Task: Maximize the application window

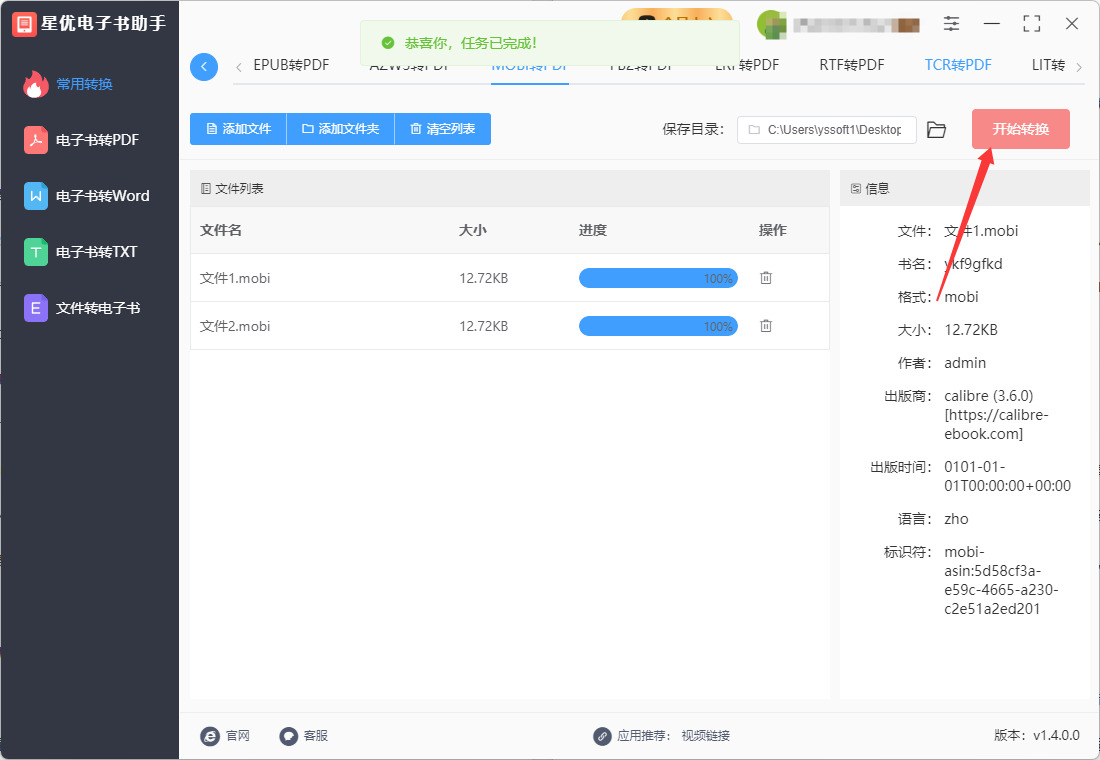Action: click(1031, 24)
